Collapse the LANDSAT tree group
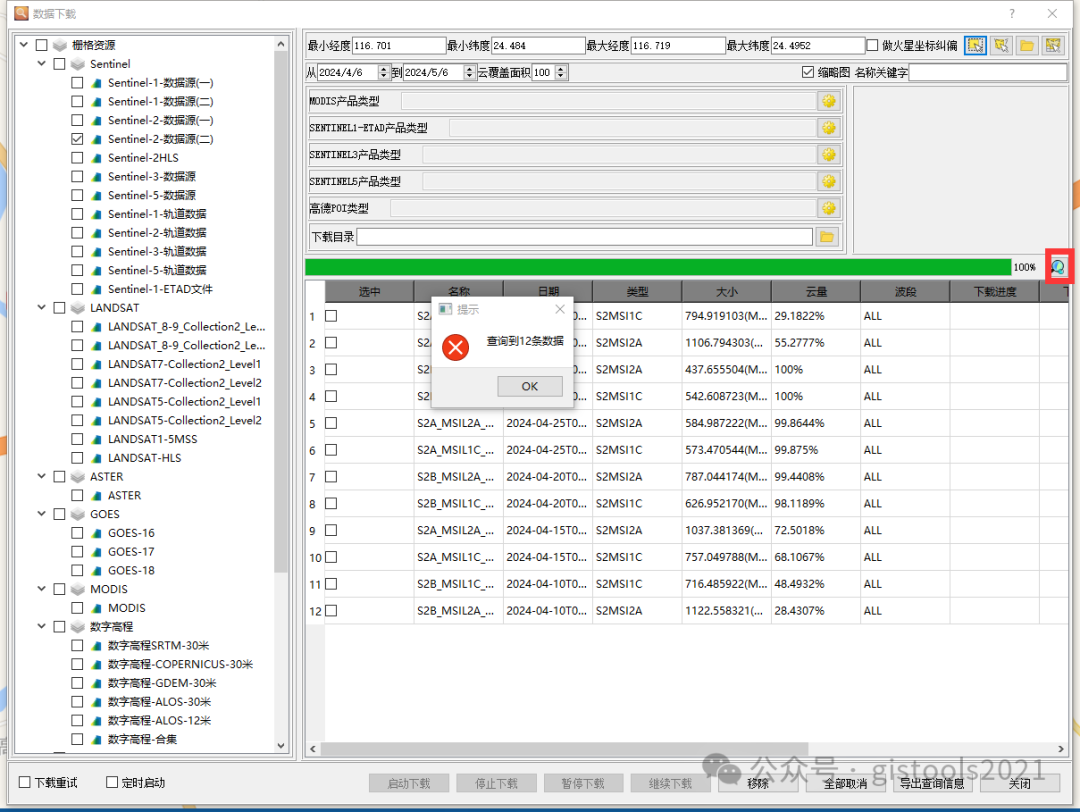This screenshot has height=812, width=1080. click(x=42, y=307)
